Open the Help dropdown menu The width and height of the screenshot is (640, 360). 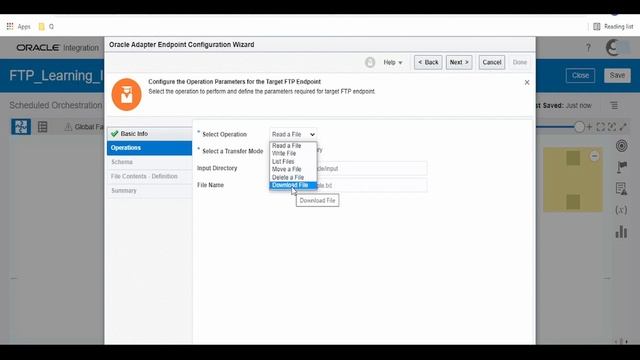pyautogui.click(x=393, y=62)
